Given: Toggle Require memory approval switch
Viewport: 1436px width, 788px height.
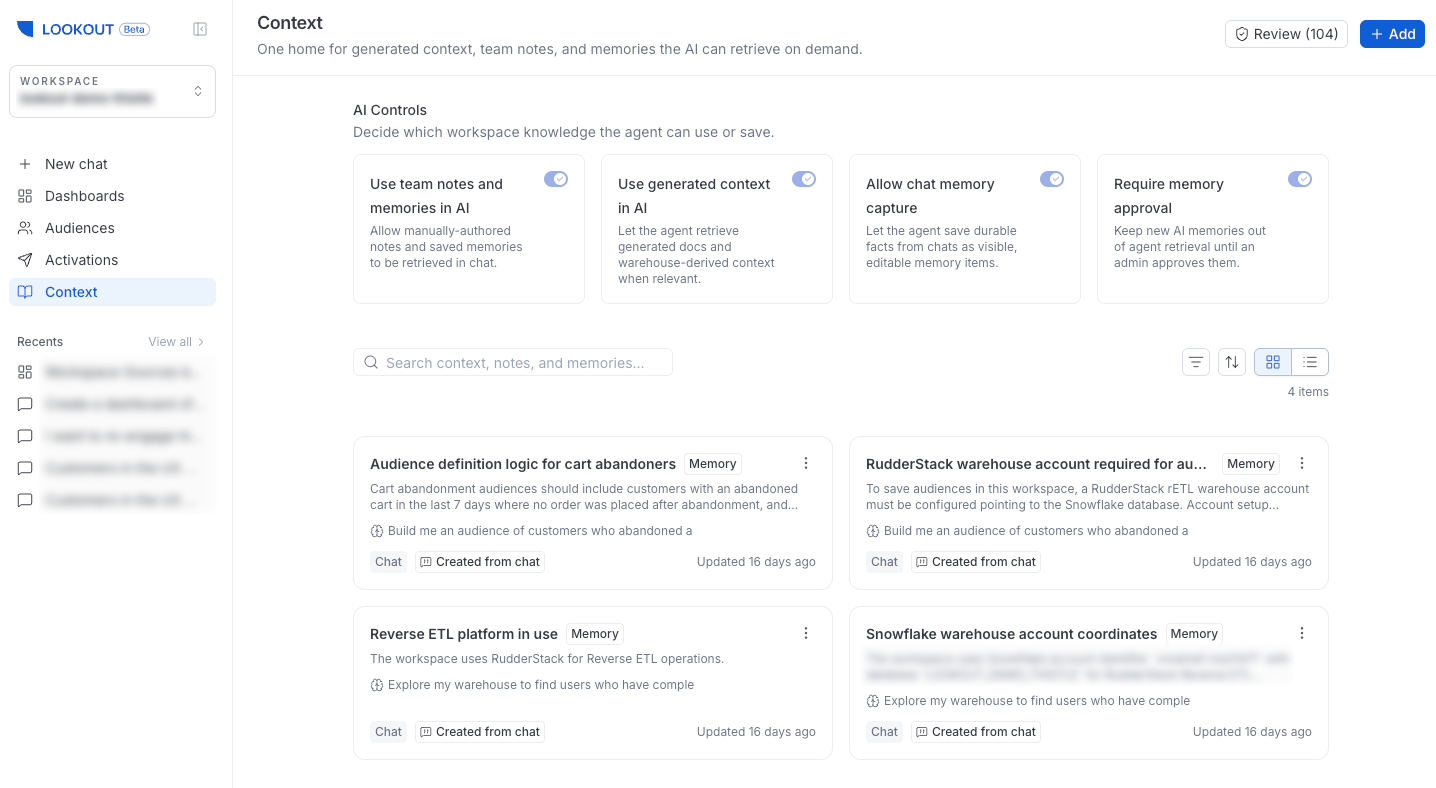Looking at the screenshot, I should pyautogui.click(x=1300, y=179).
